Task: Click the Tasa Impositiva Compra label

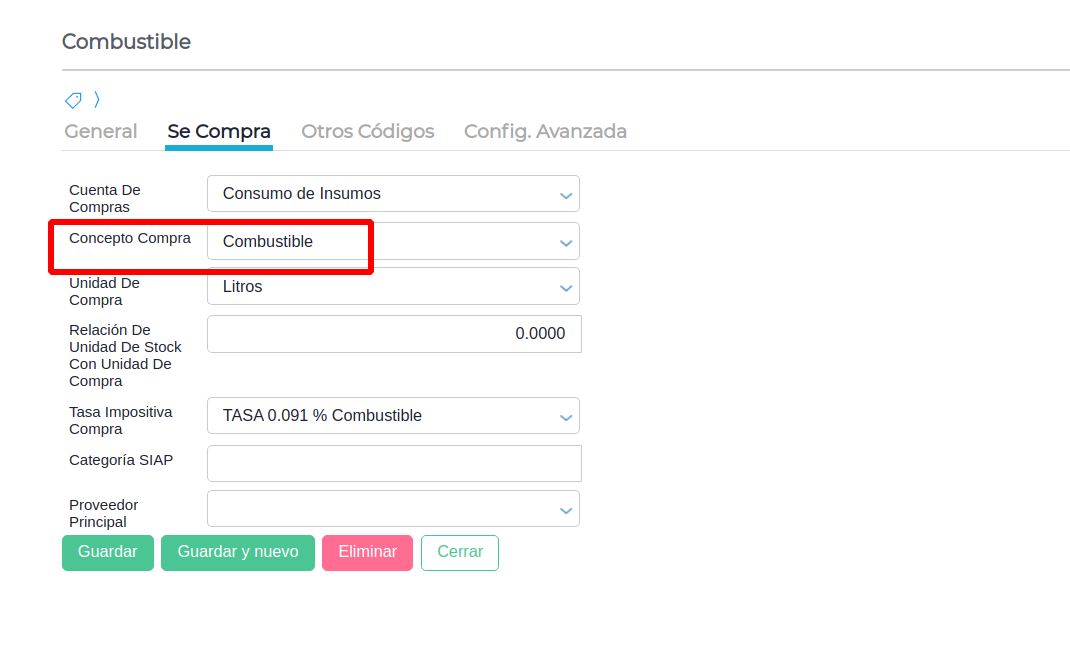Action: click(x=120, y=420)
